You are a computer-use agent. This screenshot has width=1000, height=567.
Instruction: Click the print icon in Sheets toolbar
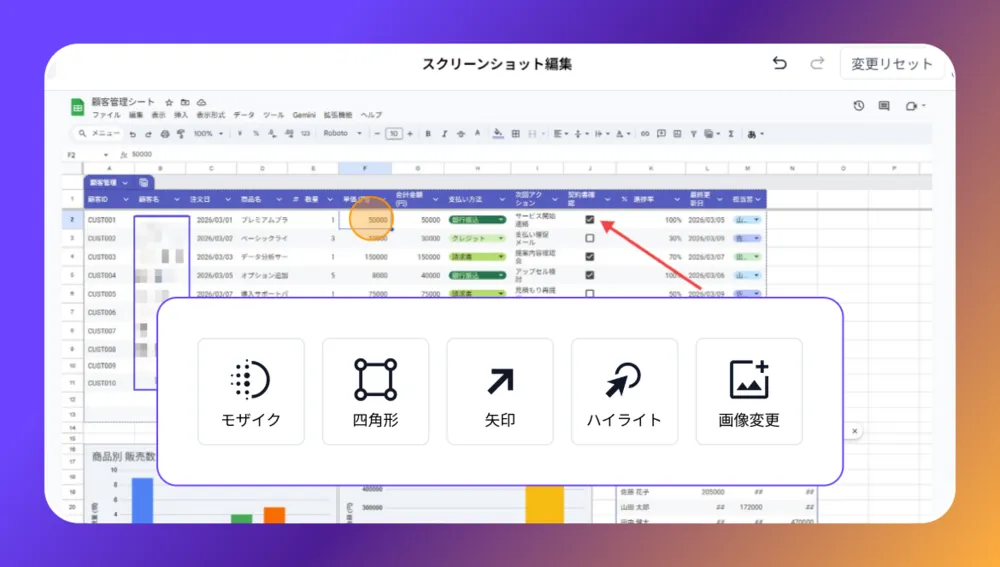[165, 134]
